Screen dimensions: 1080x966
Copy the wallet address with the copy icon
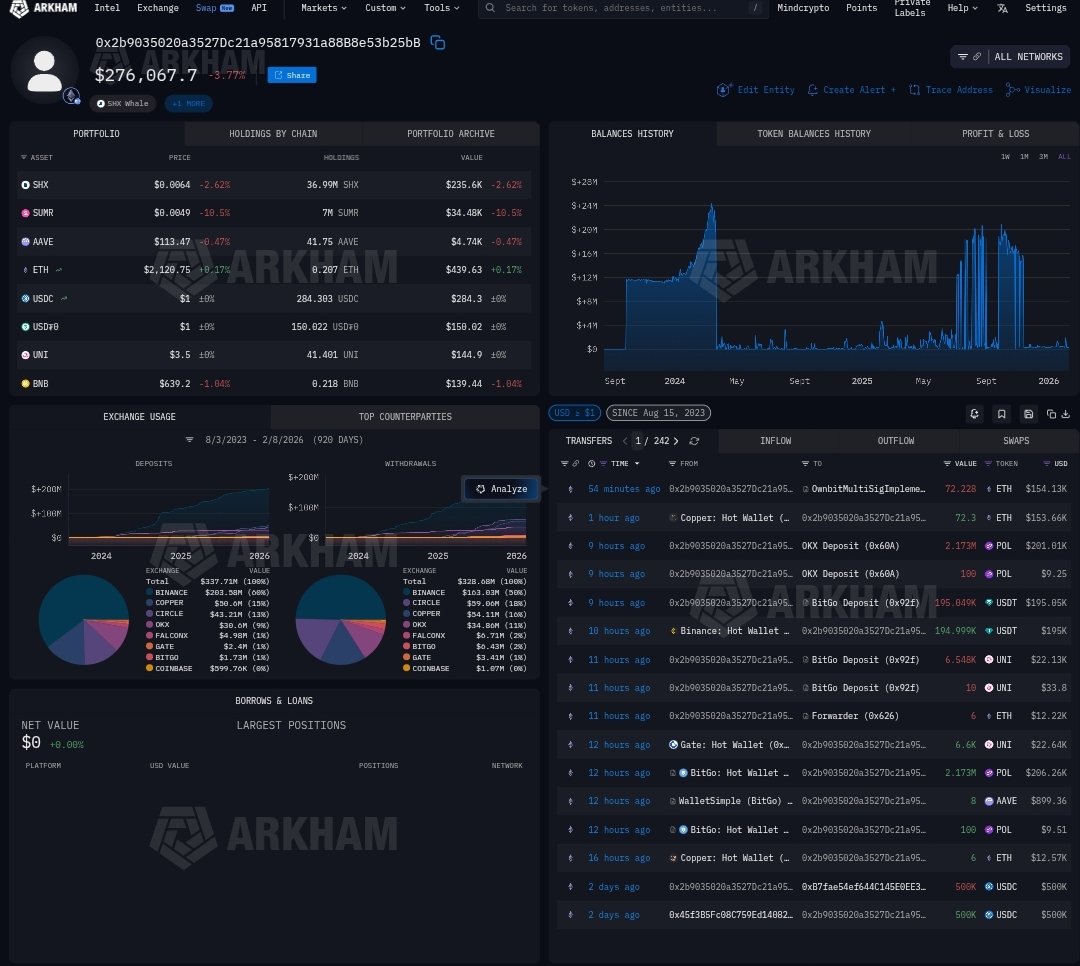point(437,43)
